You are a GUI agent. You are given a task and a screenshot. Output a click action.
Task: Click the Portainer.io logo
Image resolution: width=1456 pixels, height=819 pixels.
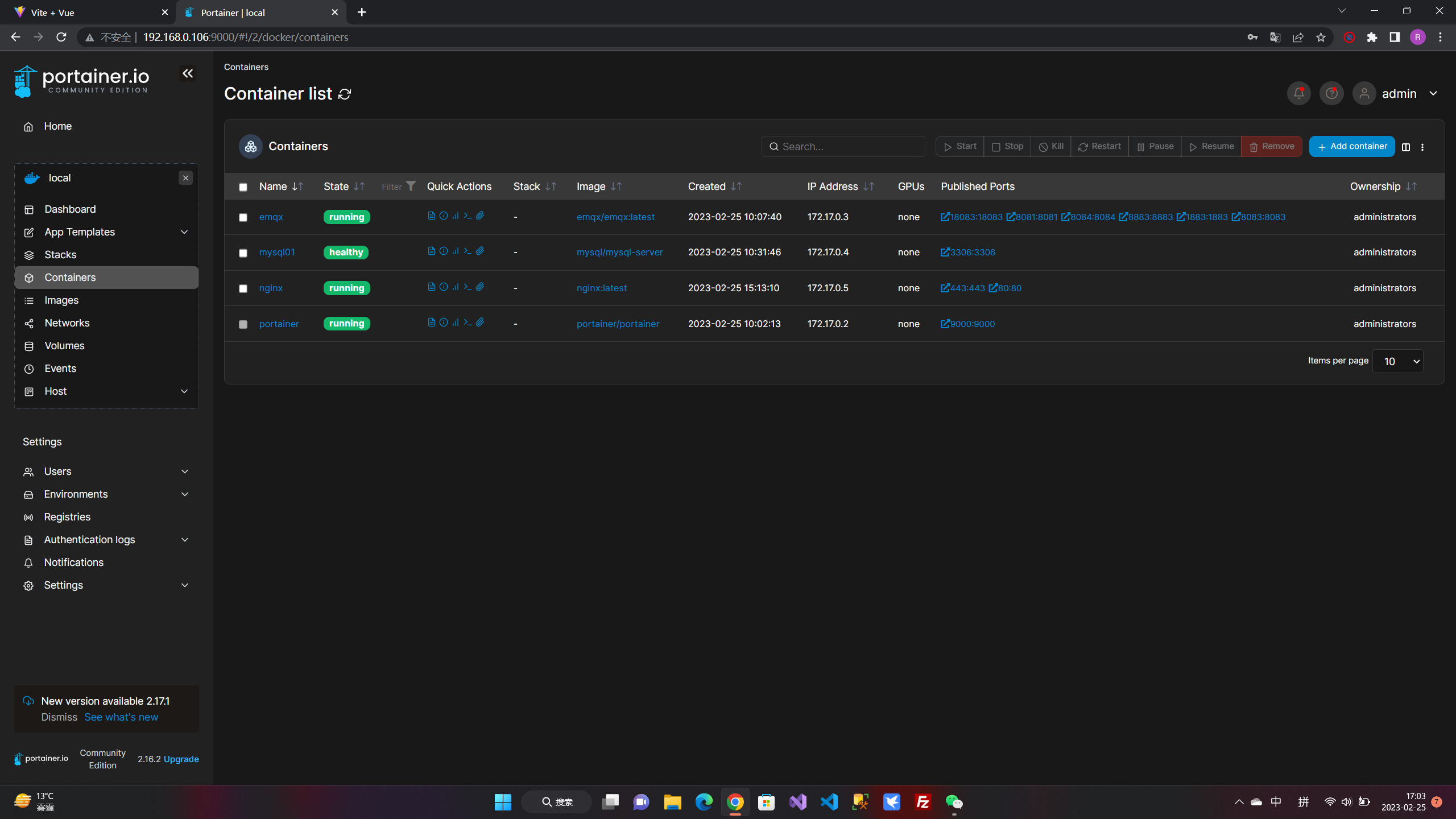(x=81, y=81)
